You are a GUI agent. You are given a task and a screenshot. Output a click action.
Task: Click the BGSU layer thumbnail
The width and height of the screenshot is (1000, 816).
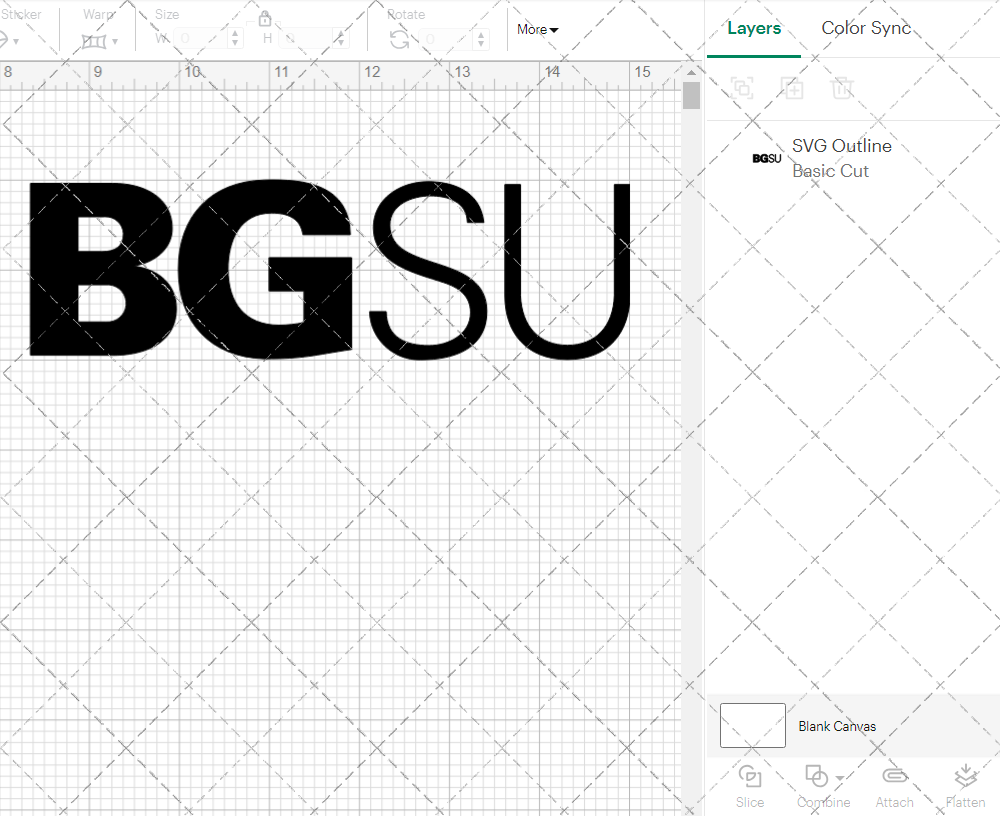click(x=766, y=158)
